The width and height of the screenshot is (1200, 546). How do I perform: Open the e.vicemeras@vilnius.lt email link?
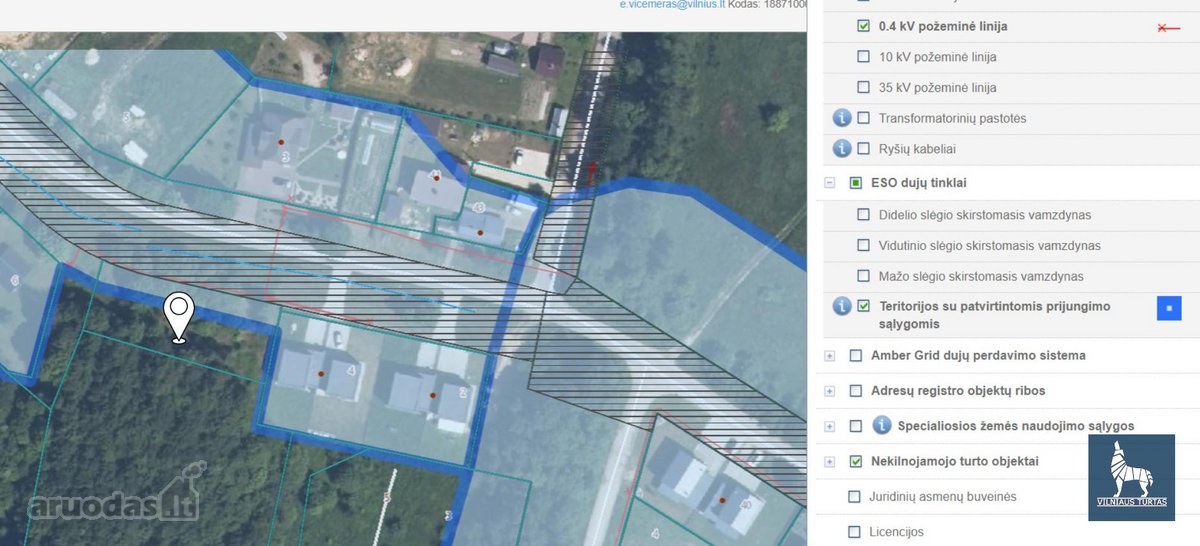tap(672, 5)
